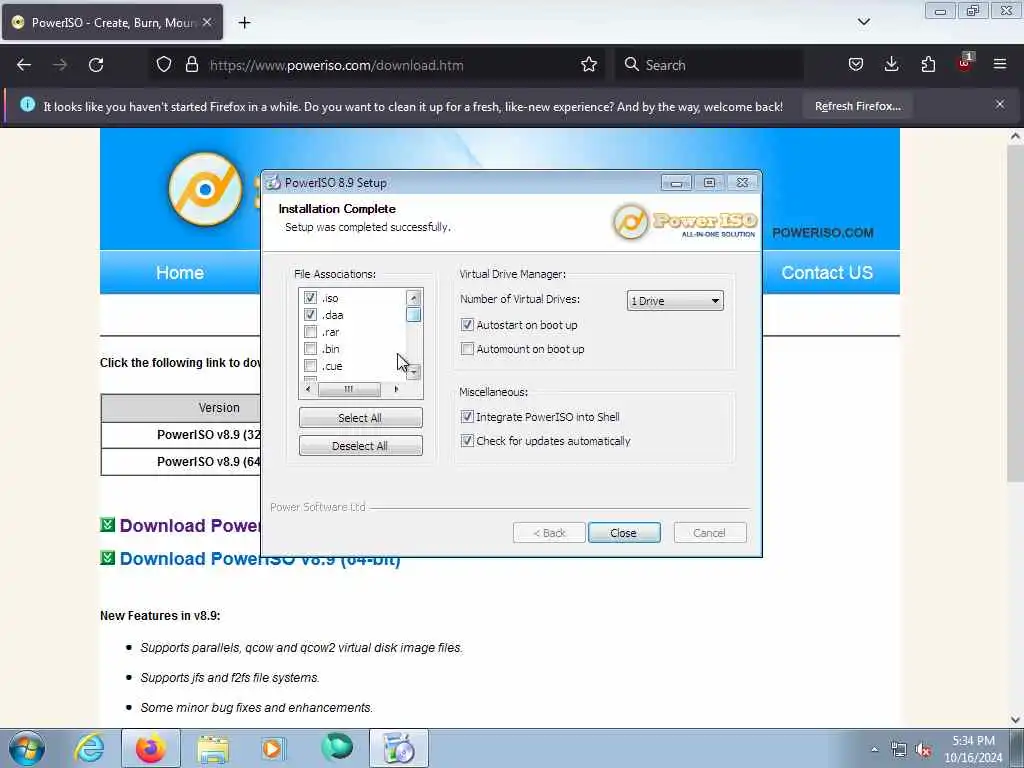Open the Contact US menu item
The image size is (1024, 768).
827,272
